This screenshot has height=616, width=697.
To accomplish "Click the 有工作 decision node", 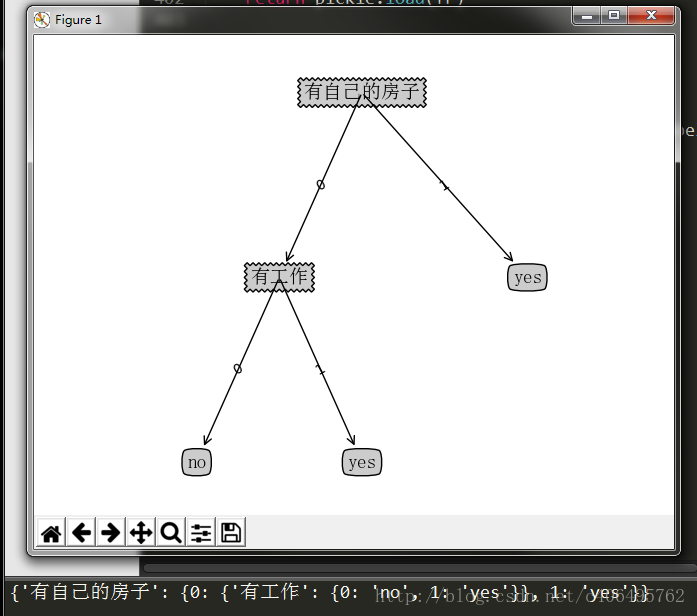I will (280, 277).
